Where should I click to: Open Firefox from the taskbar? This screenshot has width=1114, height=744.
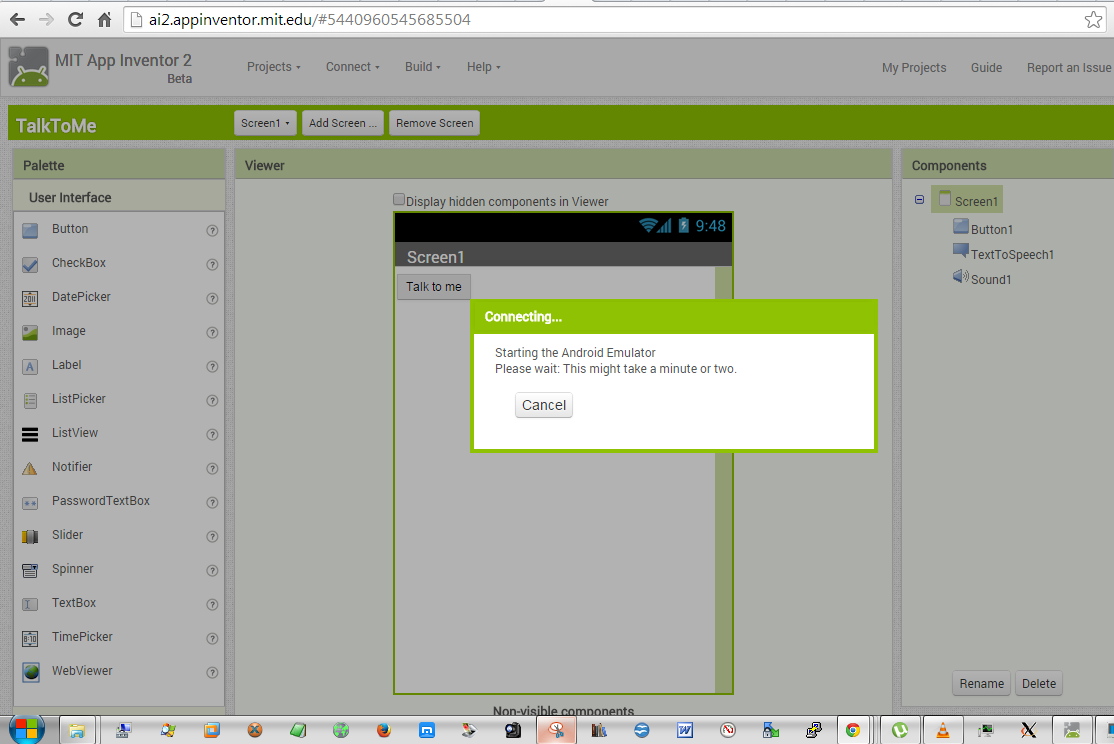(x=384, y=730)
